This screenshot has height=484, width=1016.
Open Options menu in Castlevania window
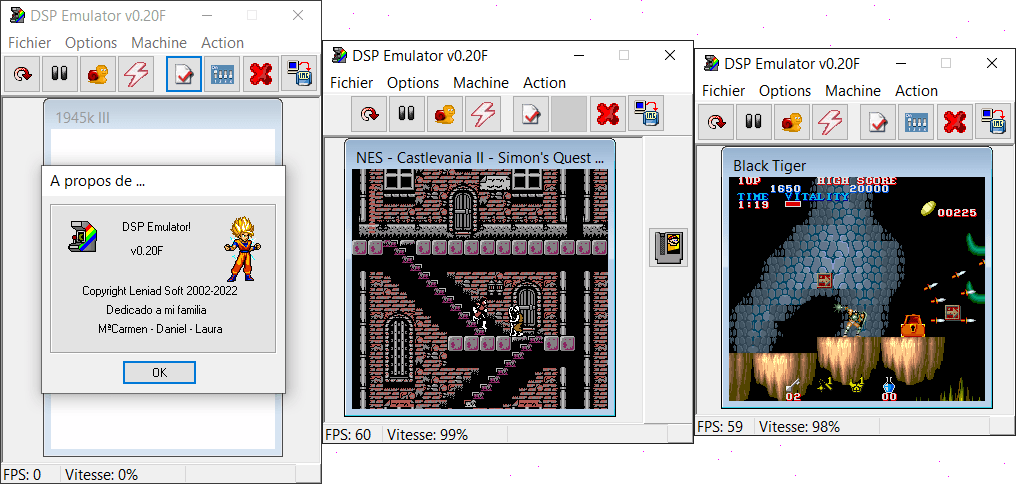tap(413, 83)
